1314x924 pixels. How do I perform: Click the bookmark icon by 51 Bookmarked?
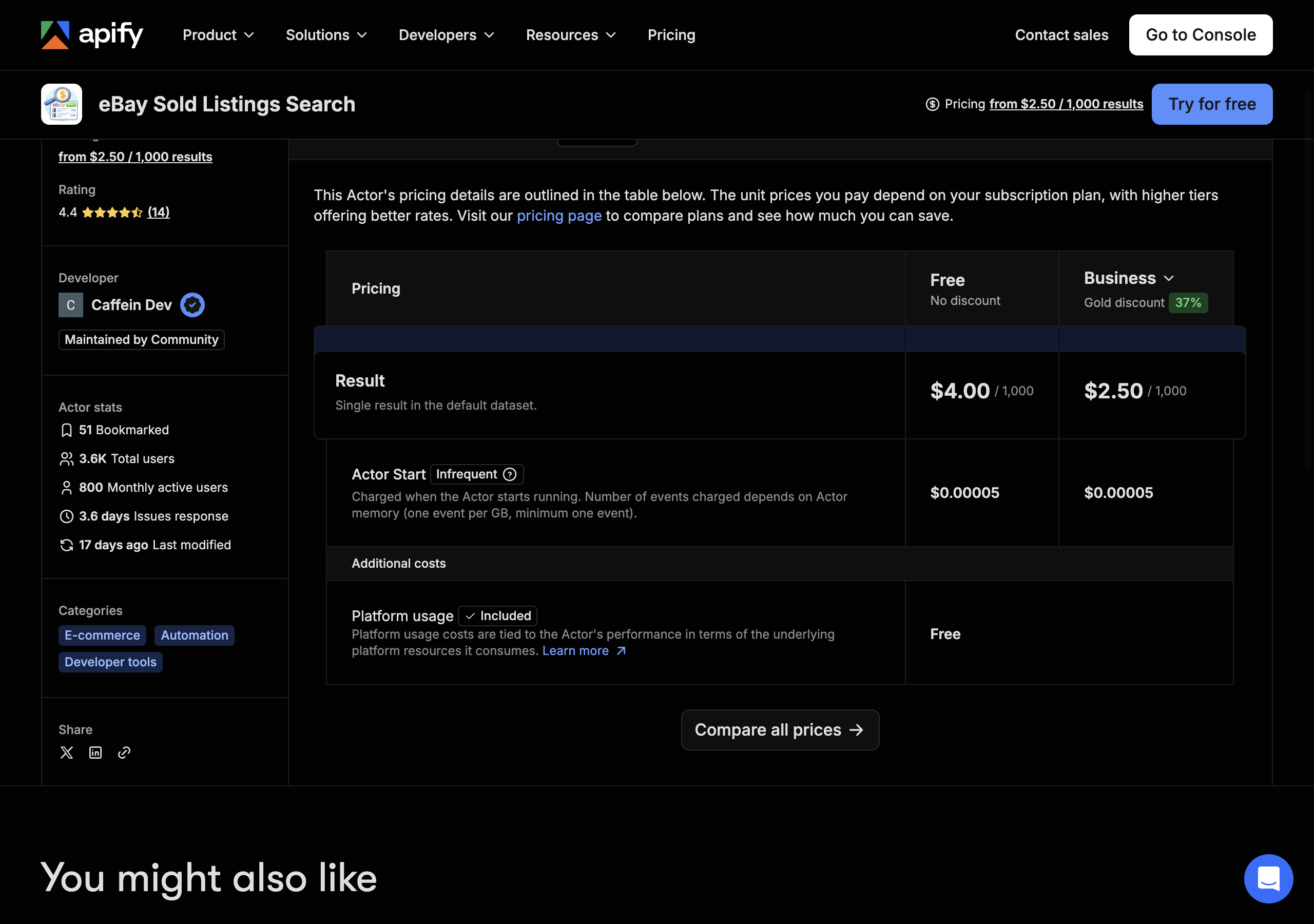66,430
